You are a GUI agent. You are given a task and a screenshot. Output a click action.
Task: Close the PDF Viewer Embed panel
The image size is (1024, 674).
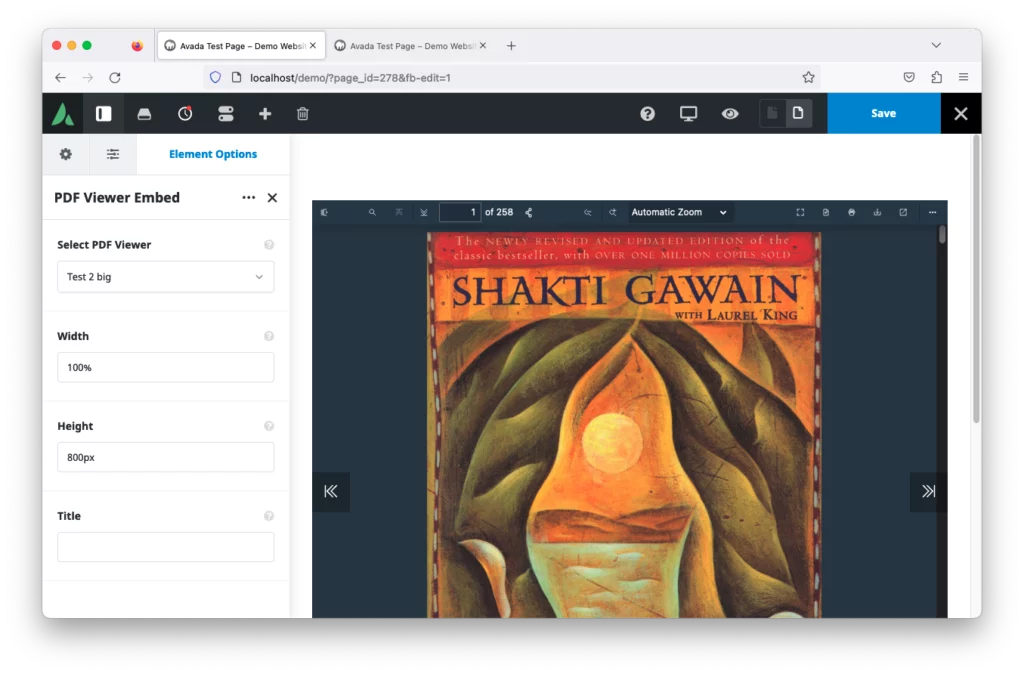(272, 197)
